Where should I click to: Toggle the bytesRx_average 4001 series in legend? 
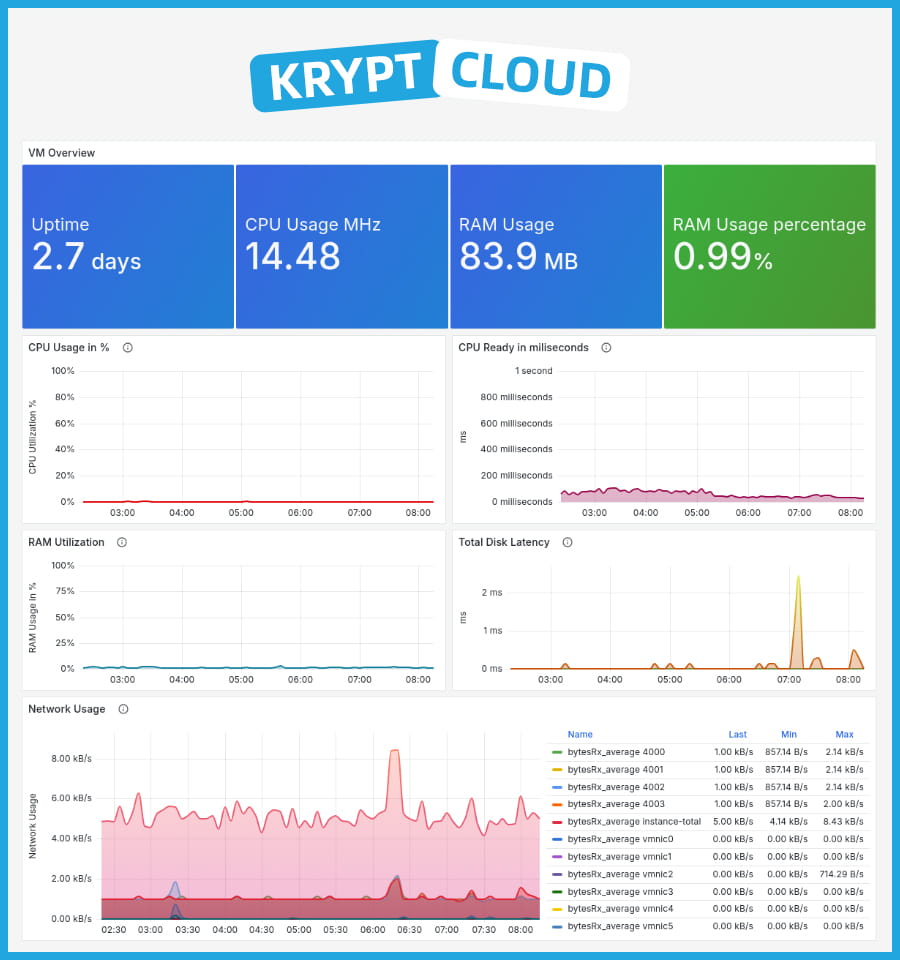(x=614, y=769)
